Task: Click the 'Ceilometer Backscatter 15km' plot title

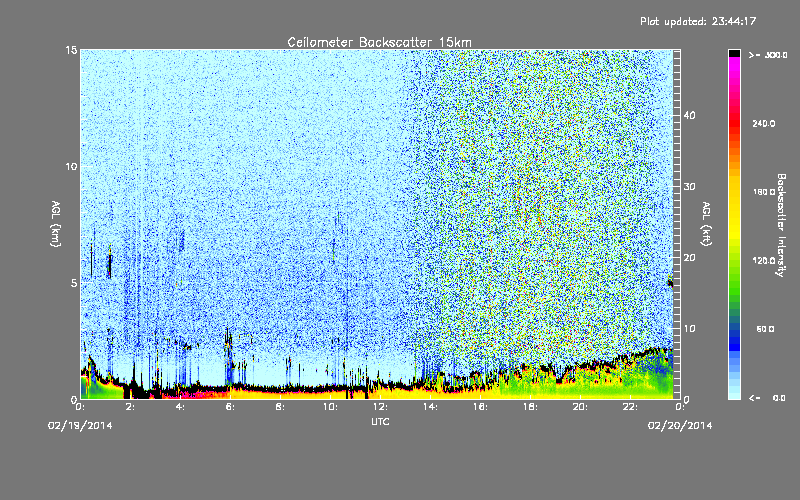Action: (379, 42)
